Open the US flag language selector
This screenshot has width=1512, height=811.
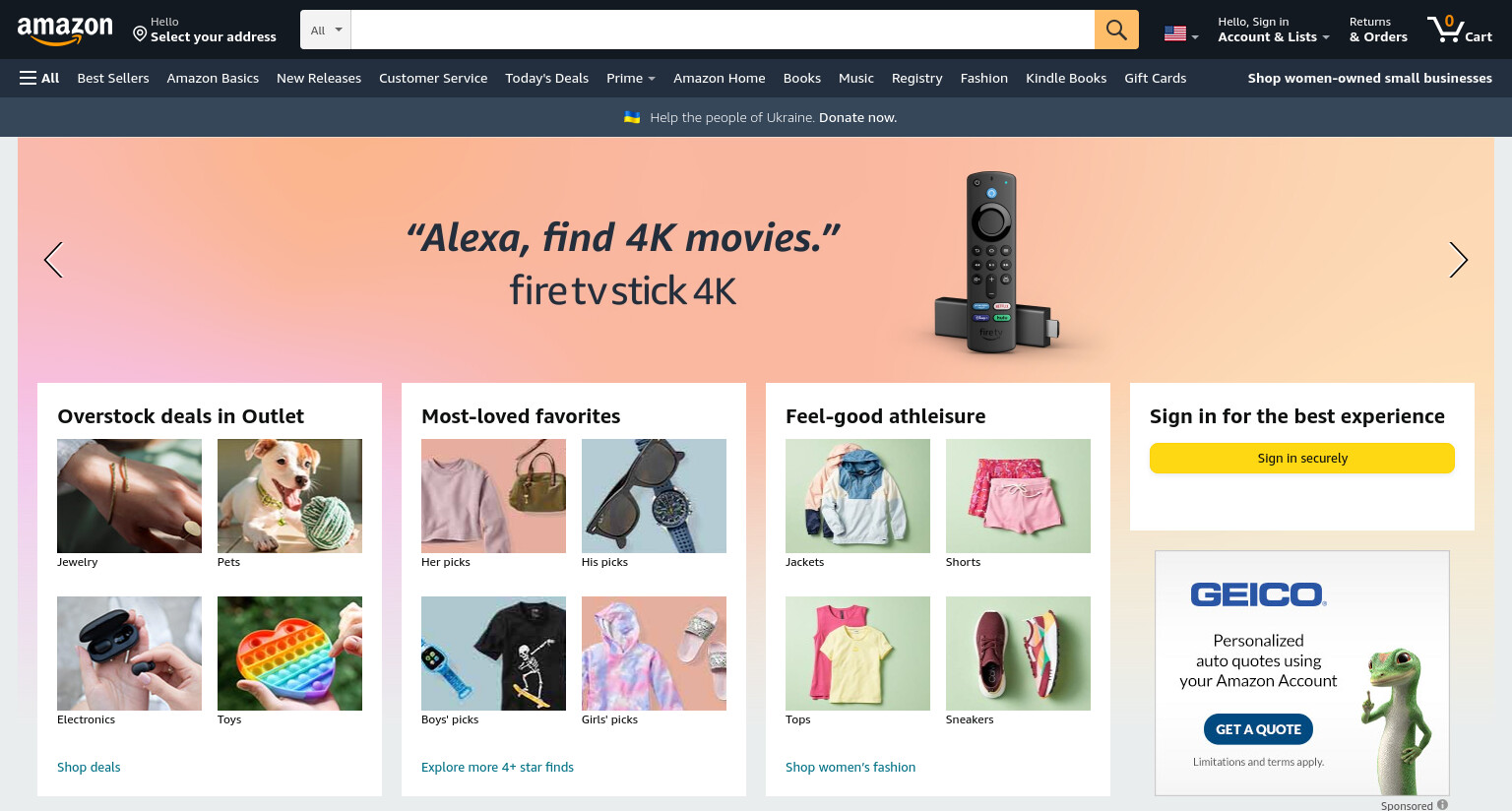[1181, 33]
